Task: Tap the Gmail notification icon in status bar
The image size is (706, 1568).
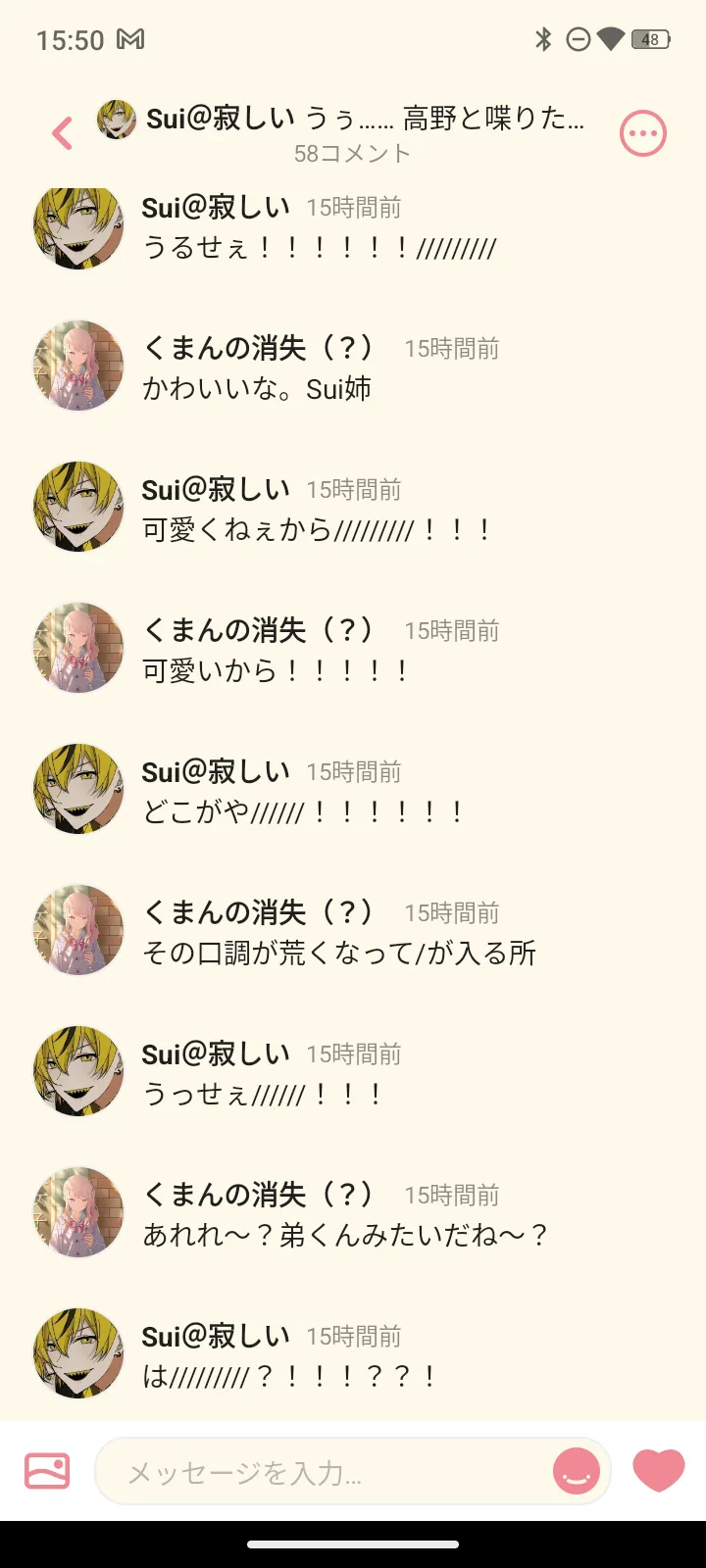Action: coord(130,39)
